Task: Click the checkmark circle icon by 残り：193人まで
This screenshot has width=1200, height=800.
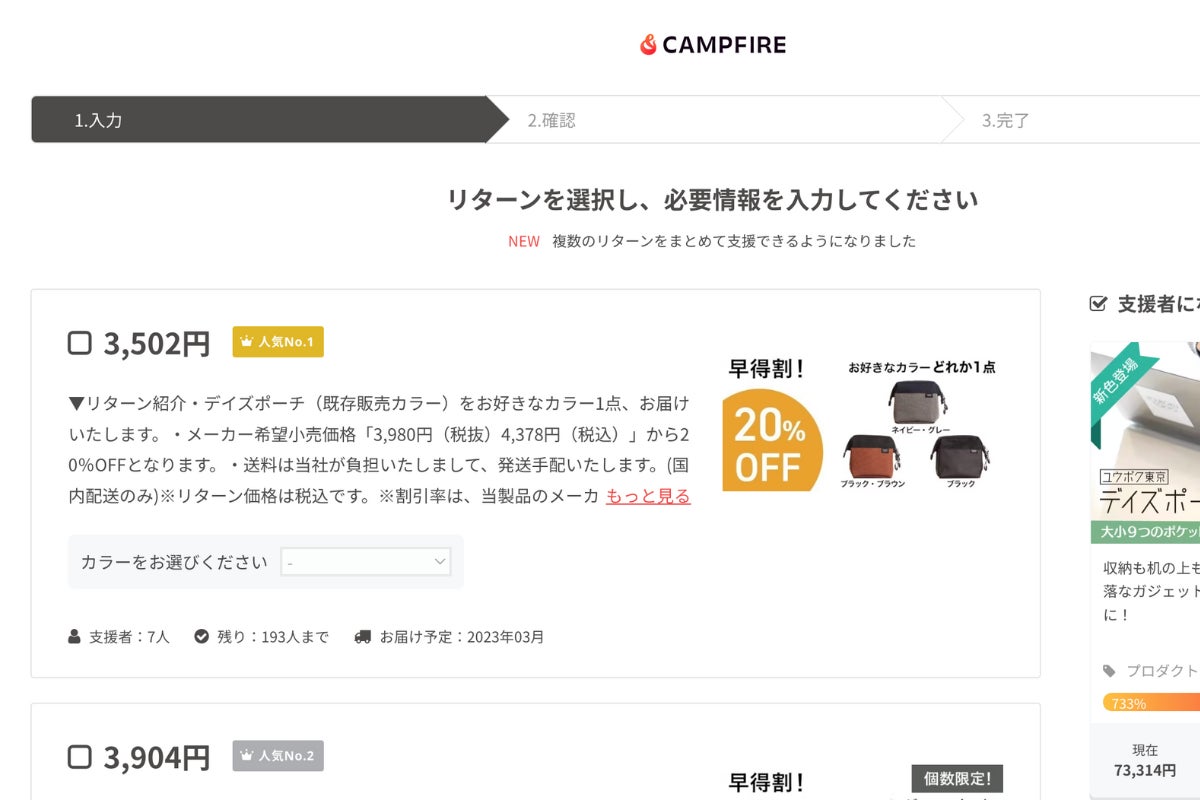Action: (202, 636)
